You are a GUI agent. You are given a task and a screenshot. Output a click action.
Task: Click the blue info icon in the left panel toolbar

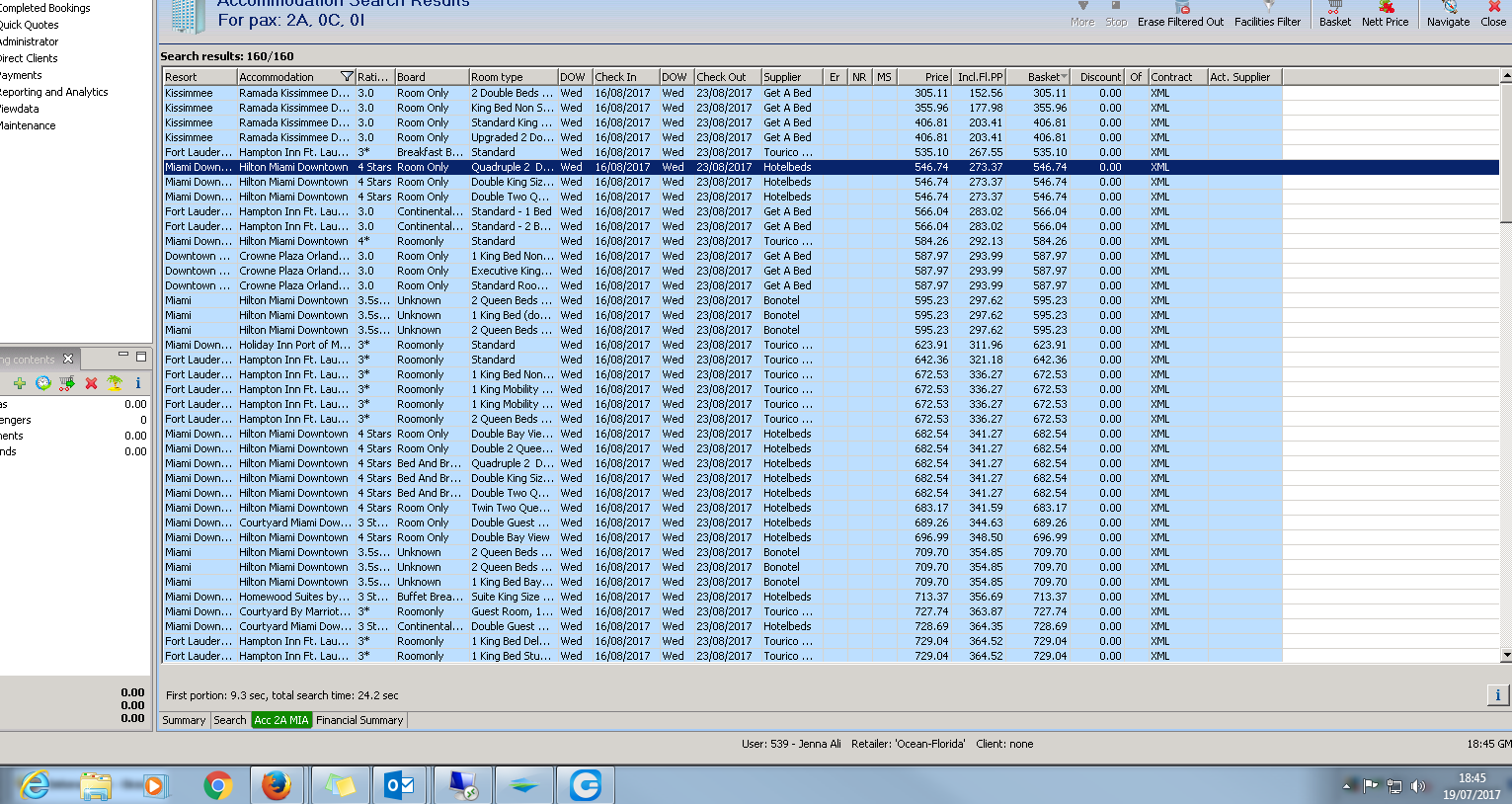(x=137, y=383)
